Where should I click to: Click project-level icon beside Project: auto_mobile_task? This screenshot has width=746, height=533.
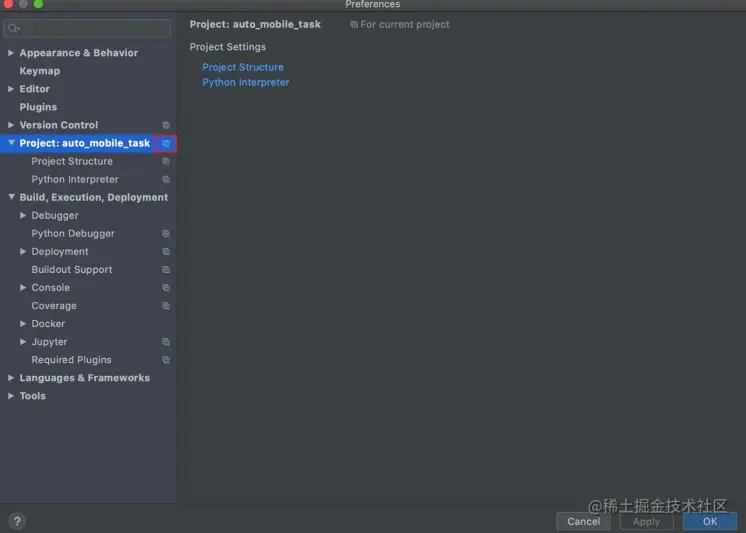[x=166, y=143]
